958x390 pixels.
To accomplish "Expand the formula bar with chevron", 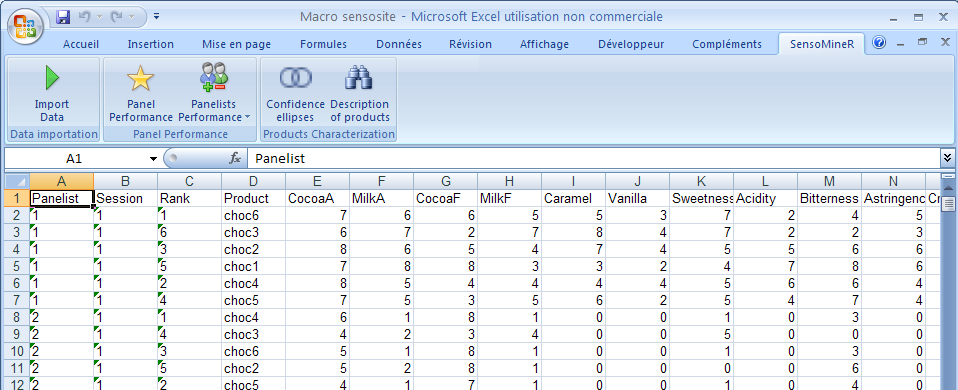I will (947, 158).
